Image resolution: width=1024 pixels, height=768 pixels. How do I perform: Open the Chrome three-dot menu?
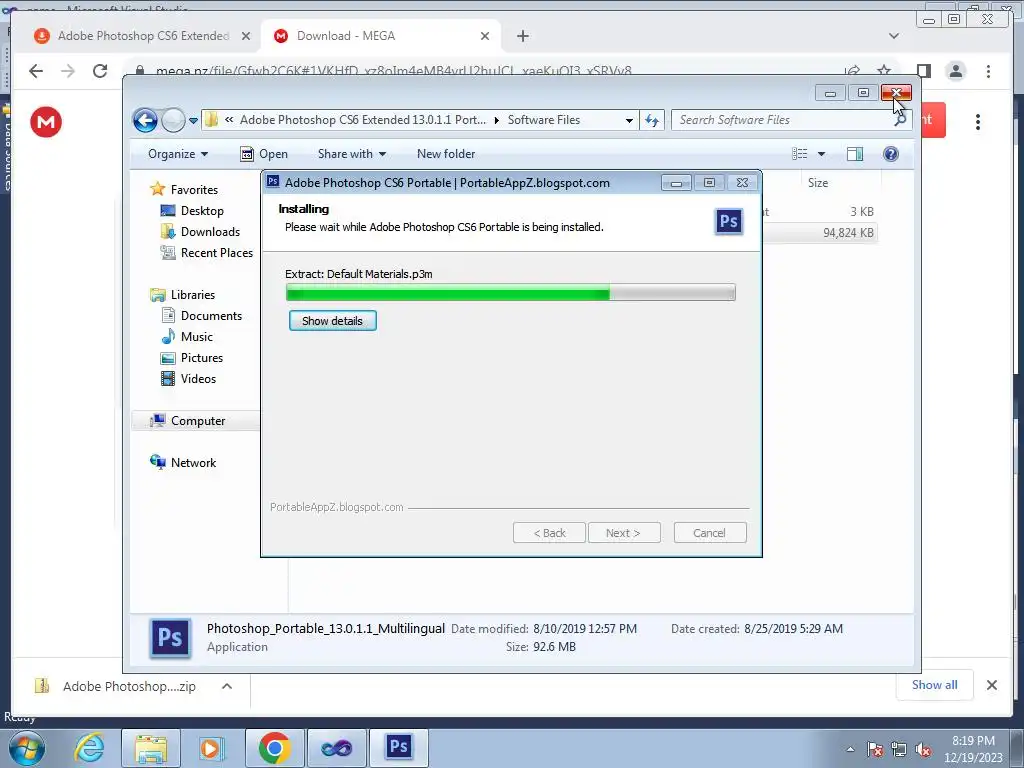pos(988,71)
